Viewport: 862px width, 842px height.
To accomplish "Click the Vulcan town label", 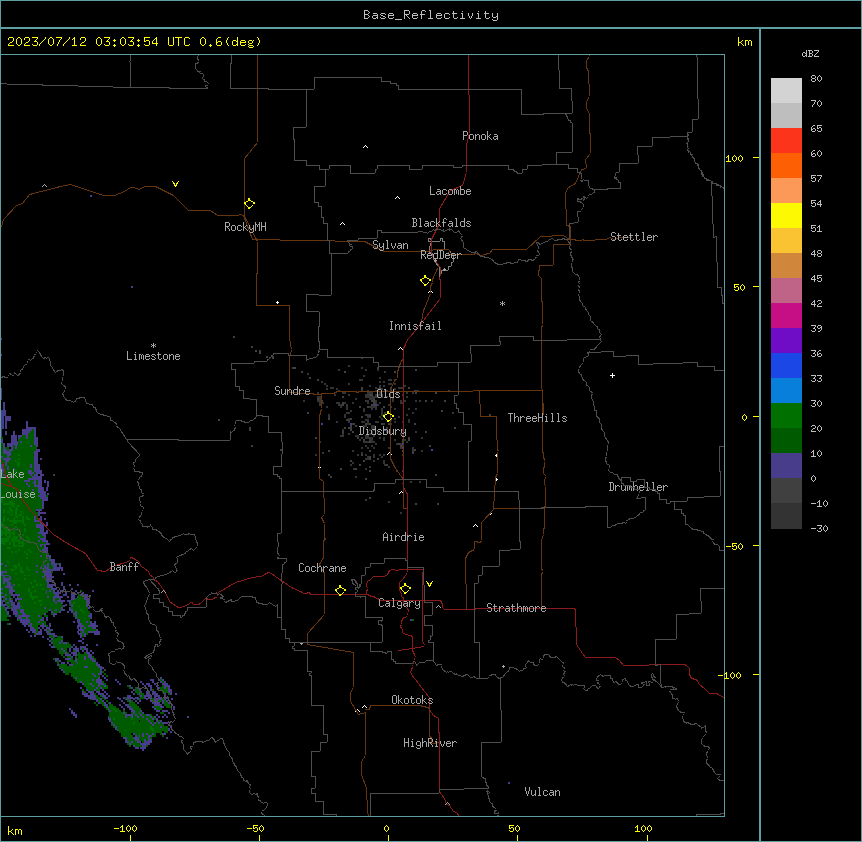I will (x=542, y=792).
